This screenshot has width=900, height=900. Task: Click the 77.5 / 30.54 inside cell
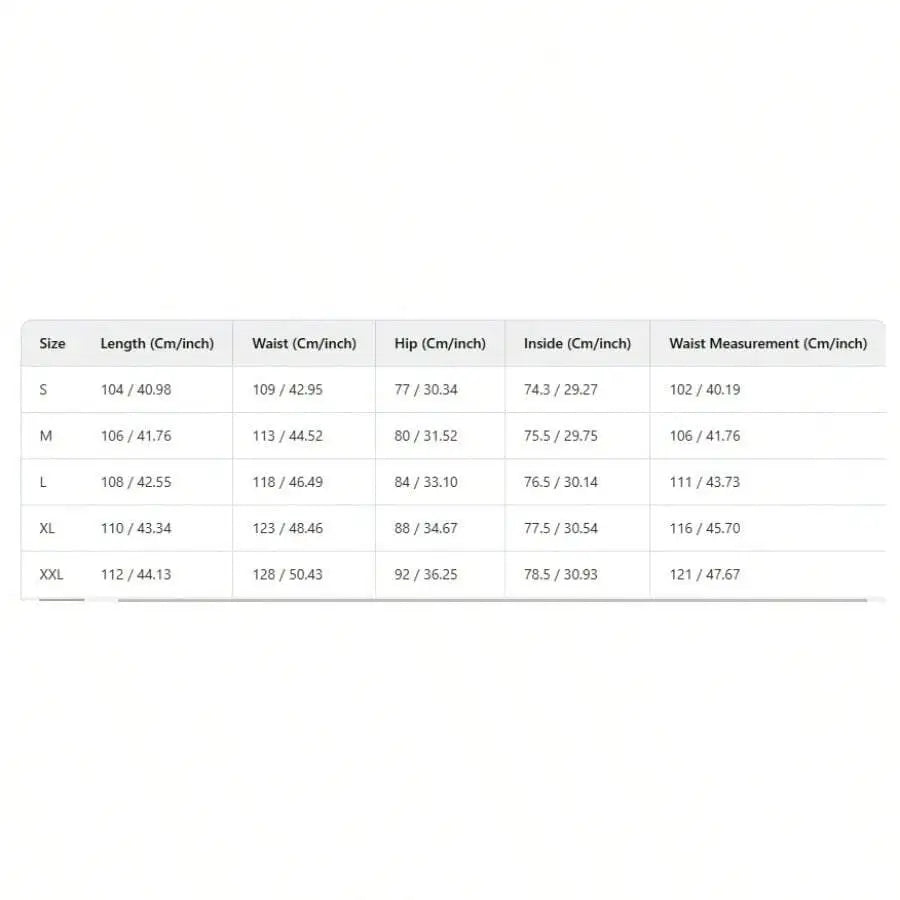(x=561, y=528)
